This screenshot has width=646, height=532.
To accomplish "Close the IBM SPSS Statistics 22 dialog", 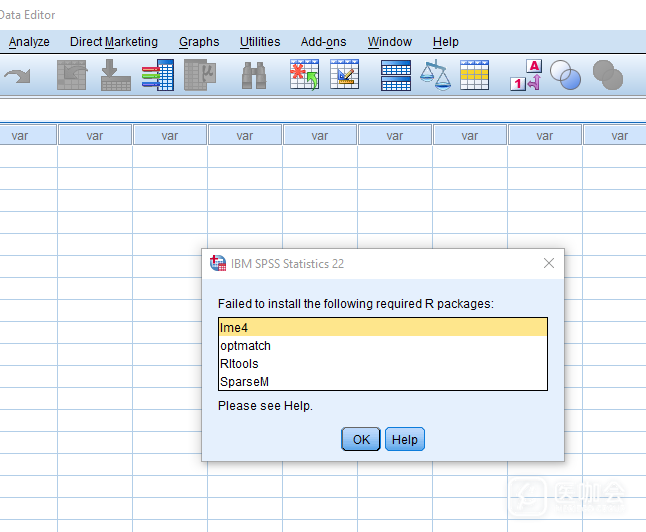I will click(548, 263).
